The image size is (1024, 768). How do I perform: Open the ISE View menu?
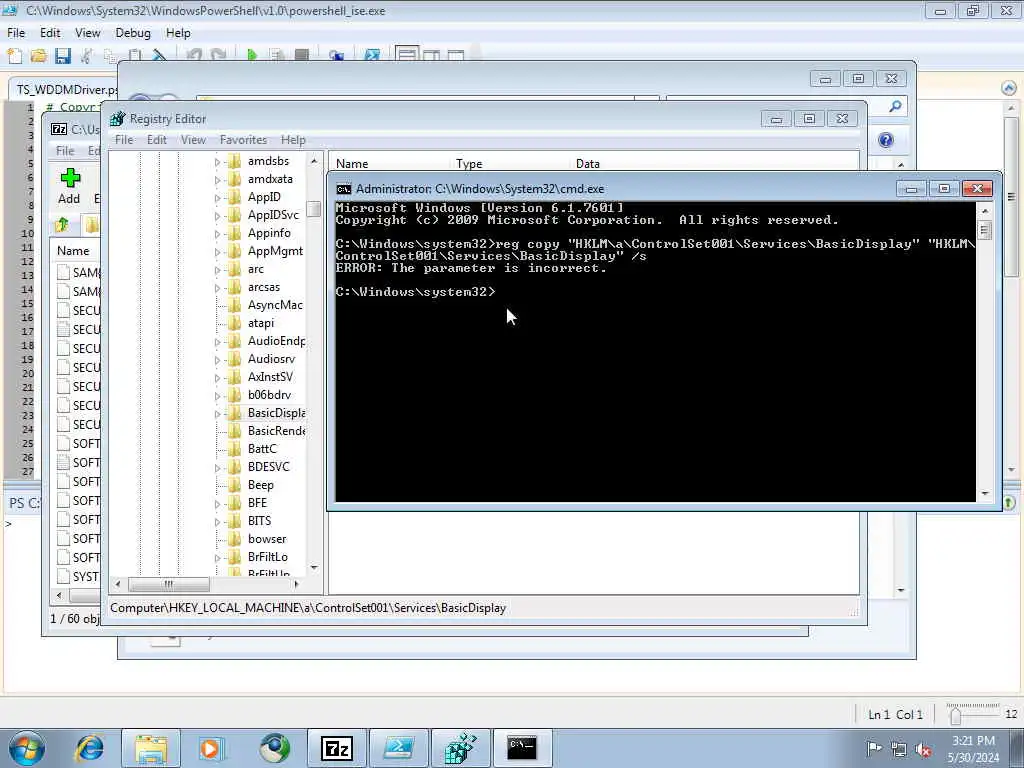(x=88, y=33)
